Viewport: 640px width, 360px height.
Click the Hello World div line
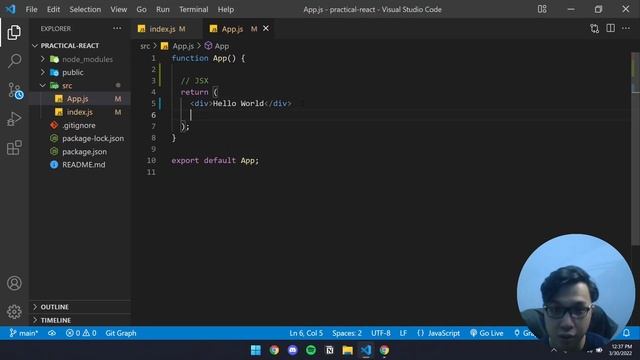pyautogui.click(x=241, y=104)
